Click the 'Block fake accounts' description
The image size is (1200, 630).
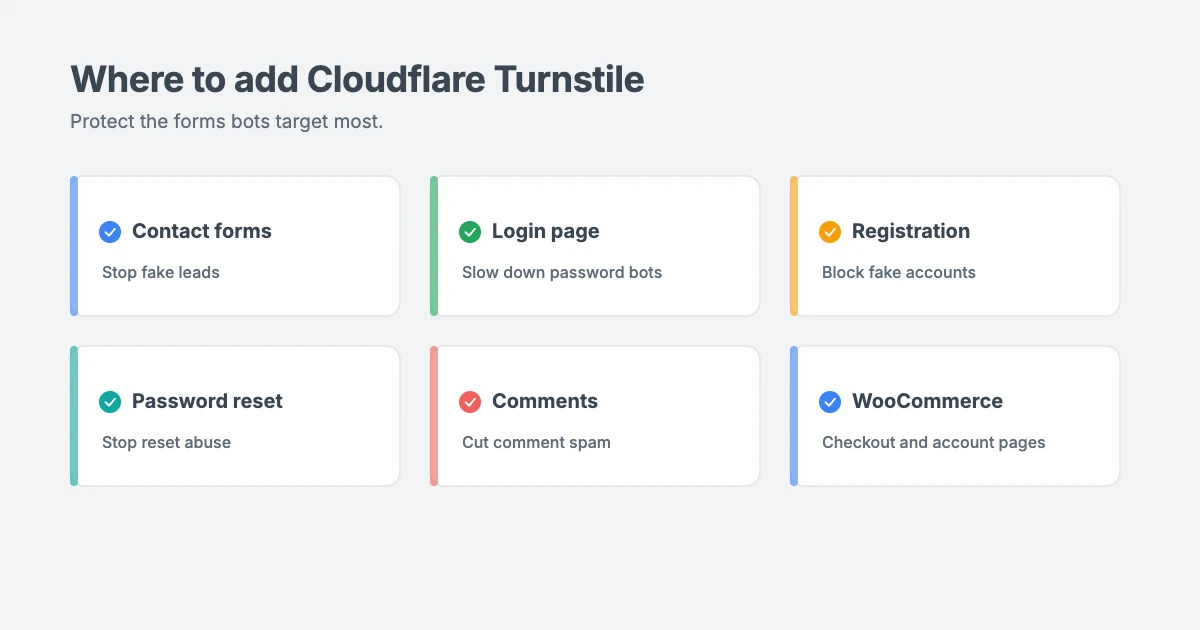click(899, 272)
